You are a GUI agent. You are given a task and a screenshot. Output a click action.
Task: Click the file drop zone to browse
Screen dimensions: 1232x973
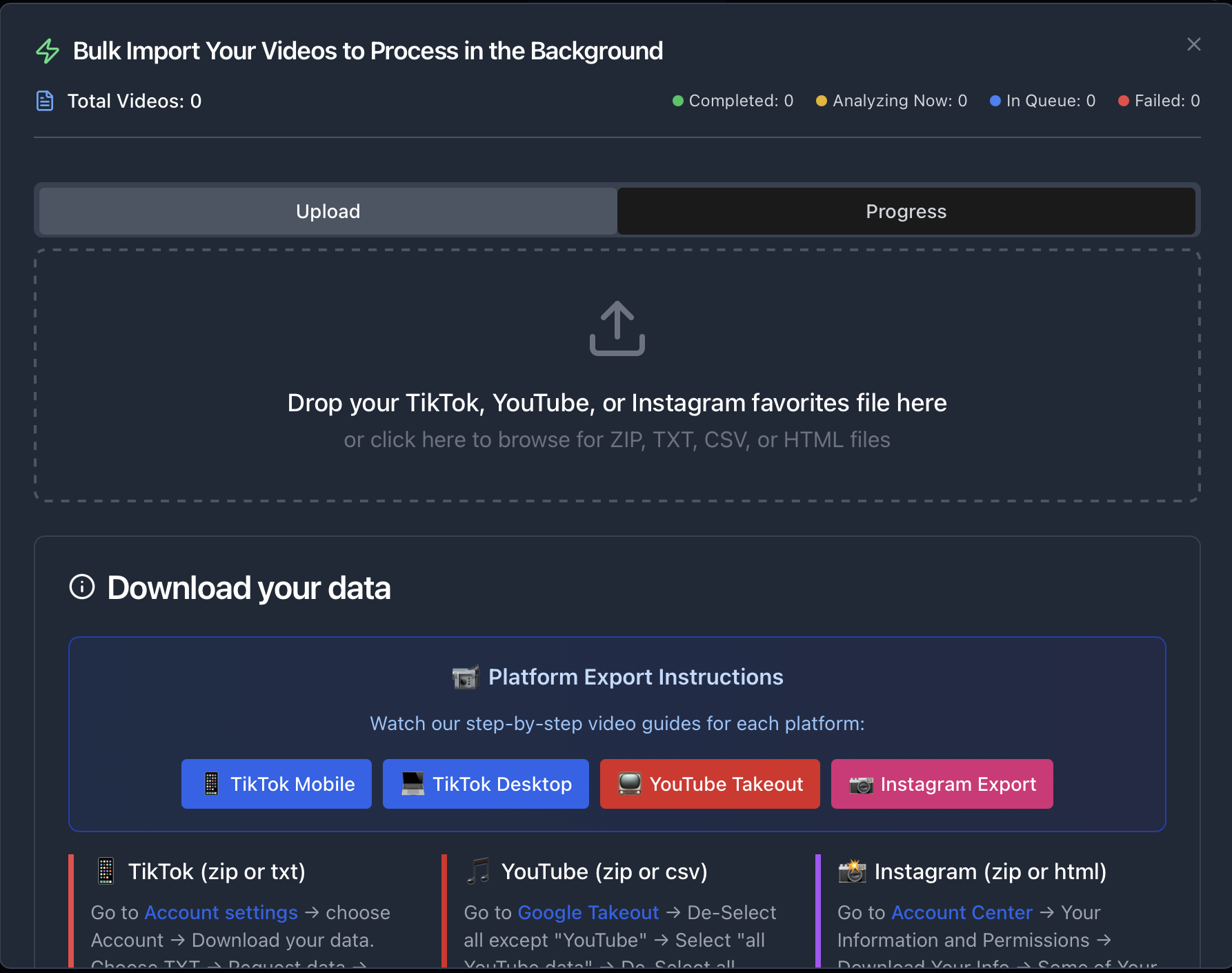point(617,375)
